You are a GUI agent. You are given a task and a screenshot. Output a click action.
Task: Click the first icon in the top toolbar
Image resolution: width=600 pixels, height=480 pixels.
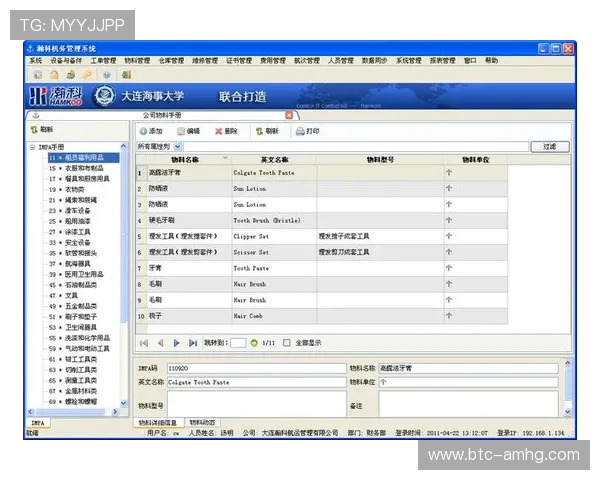pos(38,75)
